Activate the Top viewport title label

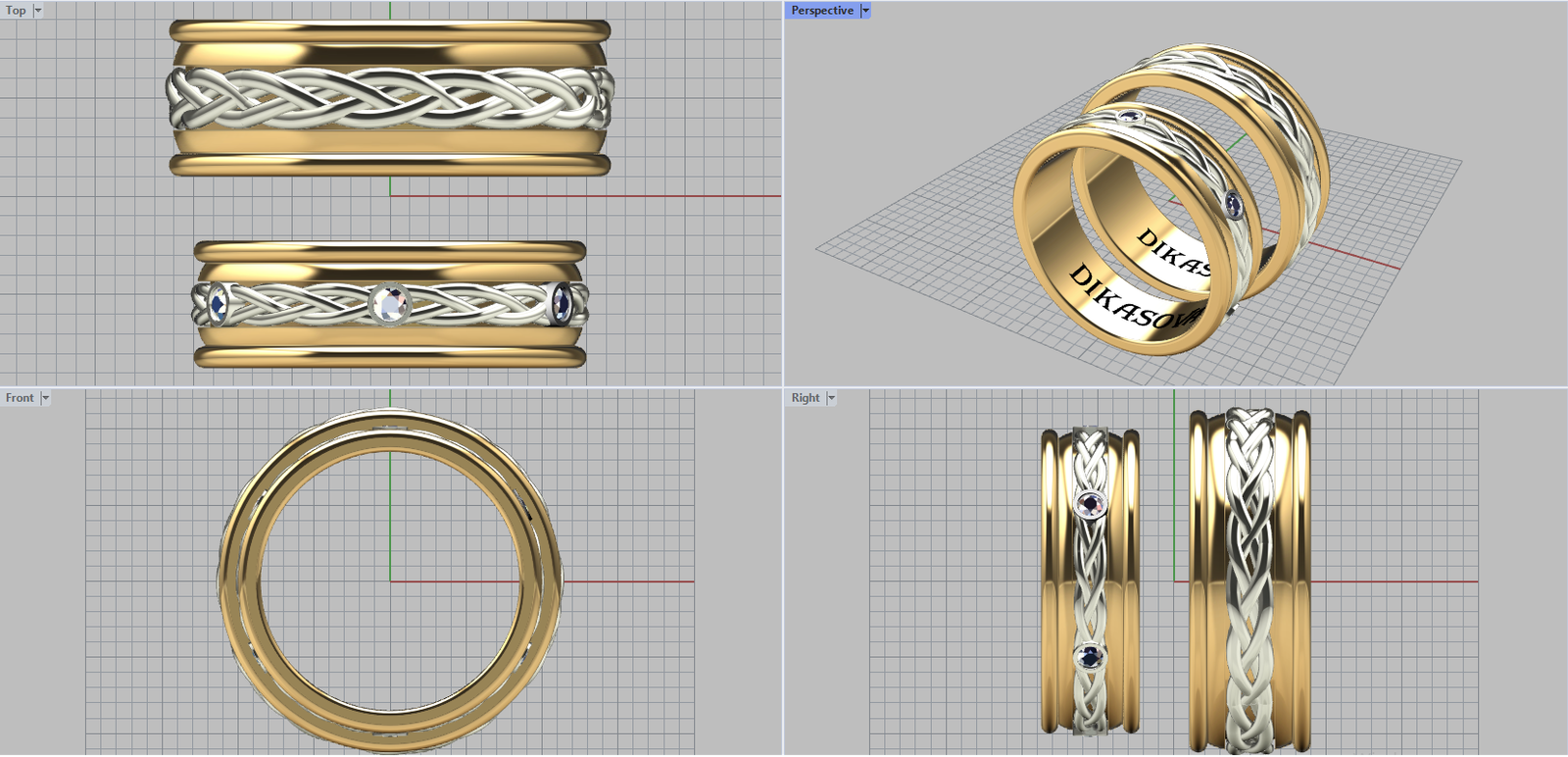tap(16, 11)
